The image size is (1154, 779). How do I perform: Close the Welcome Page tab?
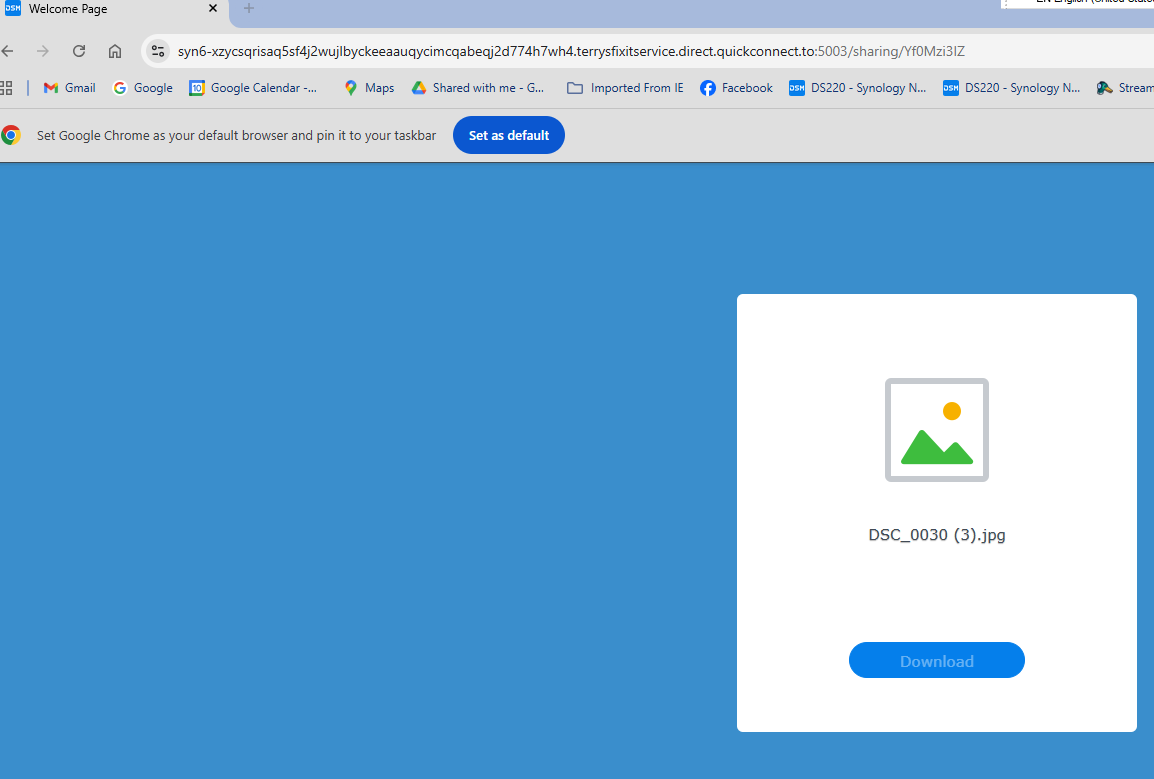[x=213, y=9]
